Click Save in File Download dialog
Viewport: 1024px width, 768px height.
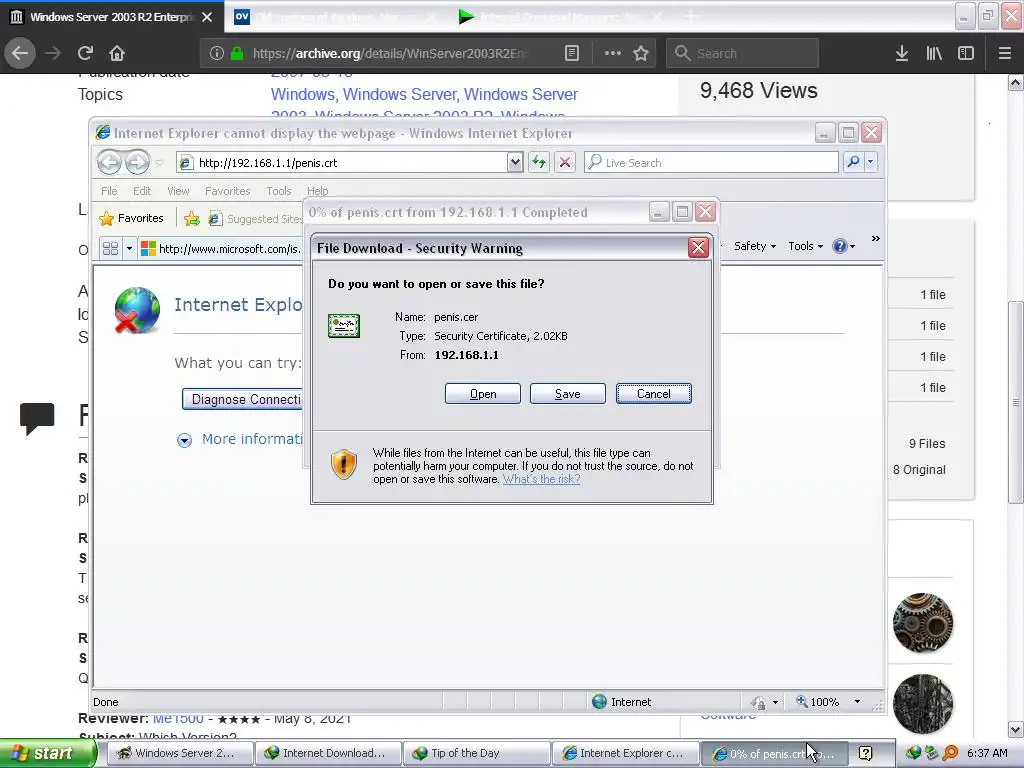pyautogui.click(x=568, y=394)
